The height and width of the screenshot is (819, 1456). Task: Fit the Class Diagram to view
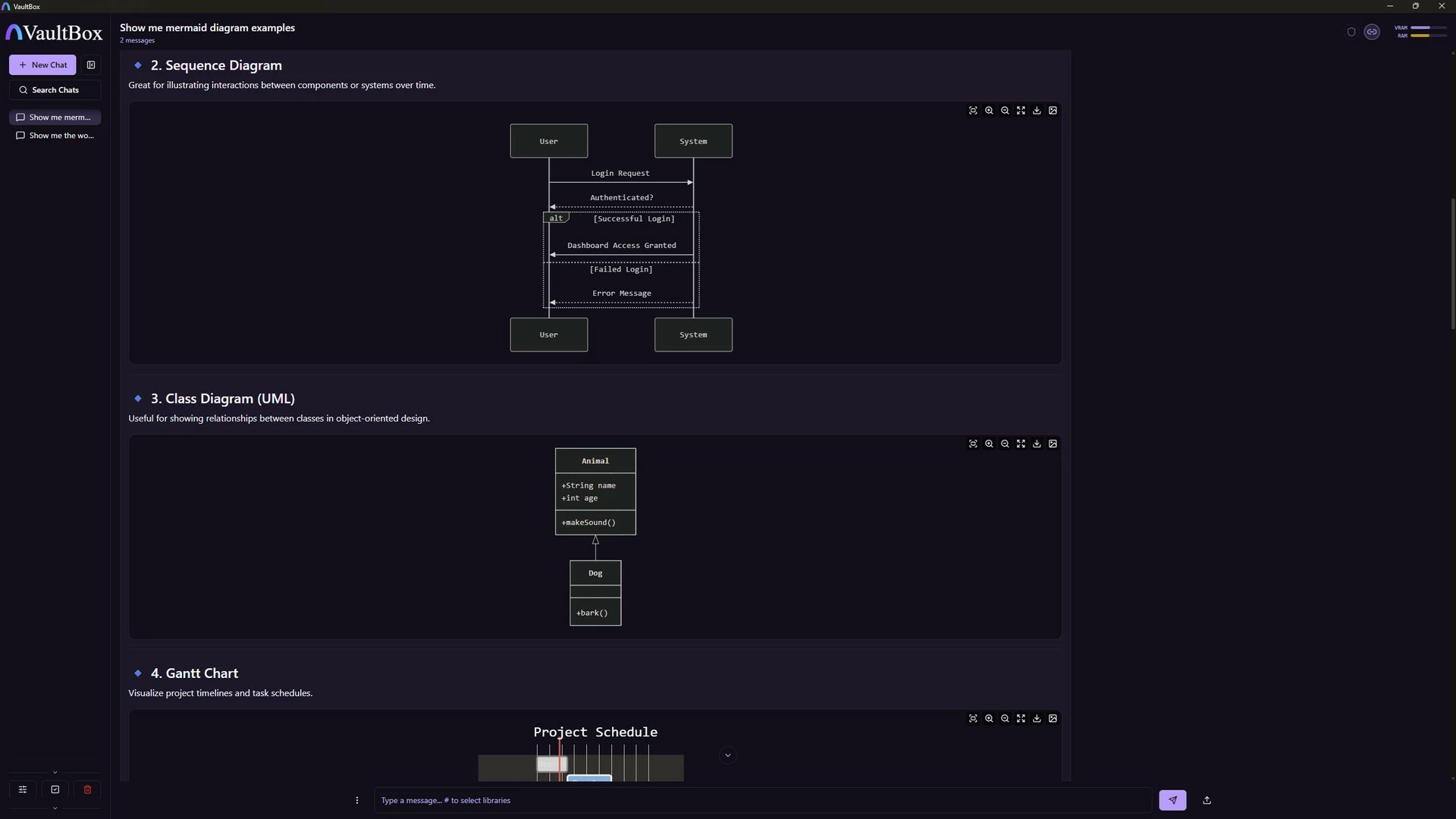[973, 444]
